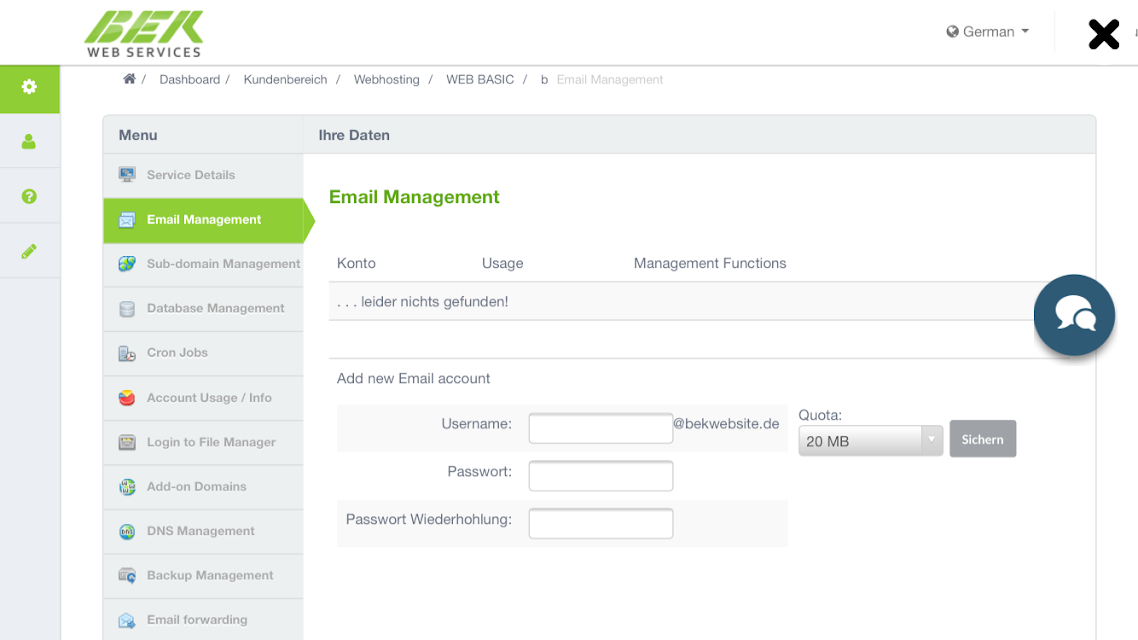Open Sub-domain Management menu item

click(x=203, y=264)
